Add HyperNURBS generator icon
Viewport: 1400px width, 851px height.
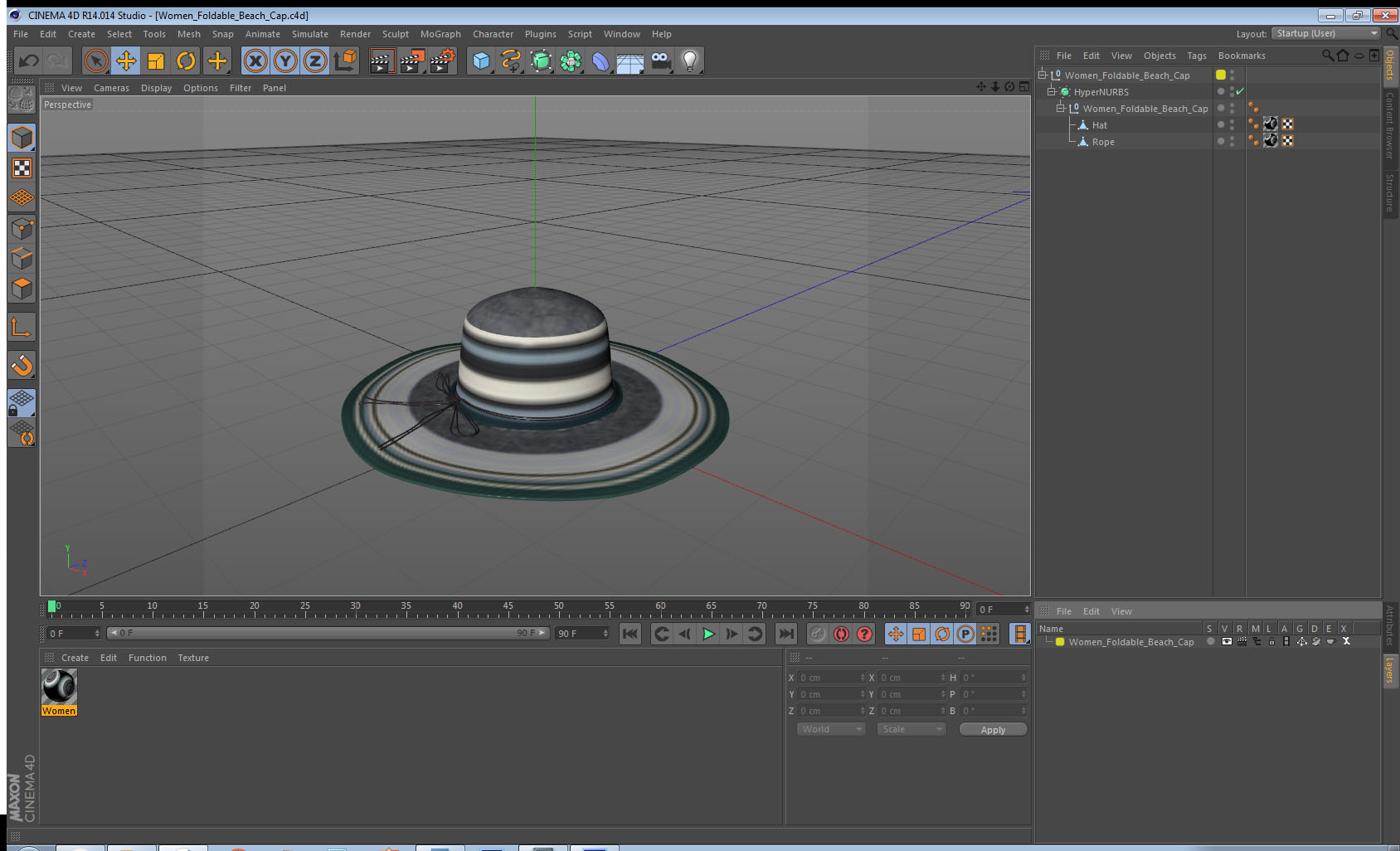[x=541, y=61]
